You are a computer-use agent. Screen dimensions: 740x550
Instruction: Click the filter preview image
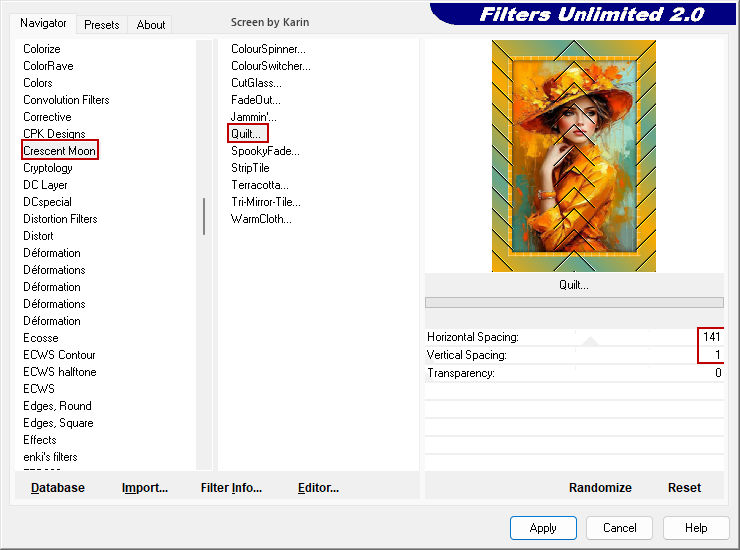point(573,156)
